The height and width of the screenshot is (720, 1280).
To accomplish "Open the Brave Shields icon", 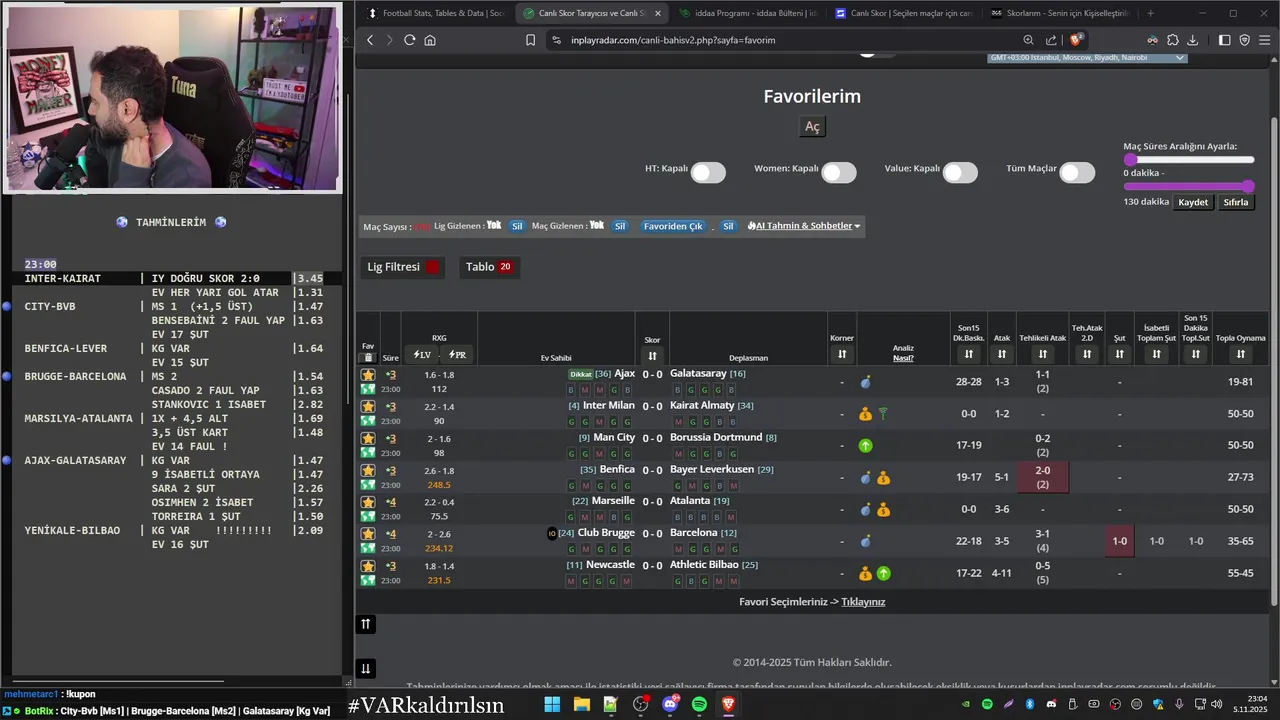I will pos(1077,40).
